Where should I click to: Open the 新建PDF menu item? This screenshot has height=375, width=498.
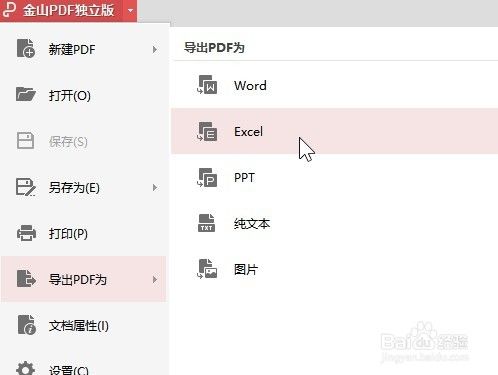(84, 50)
